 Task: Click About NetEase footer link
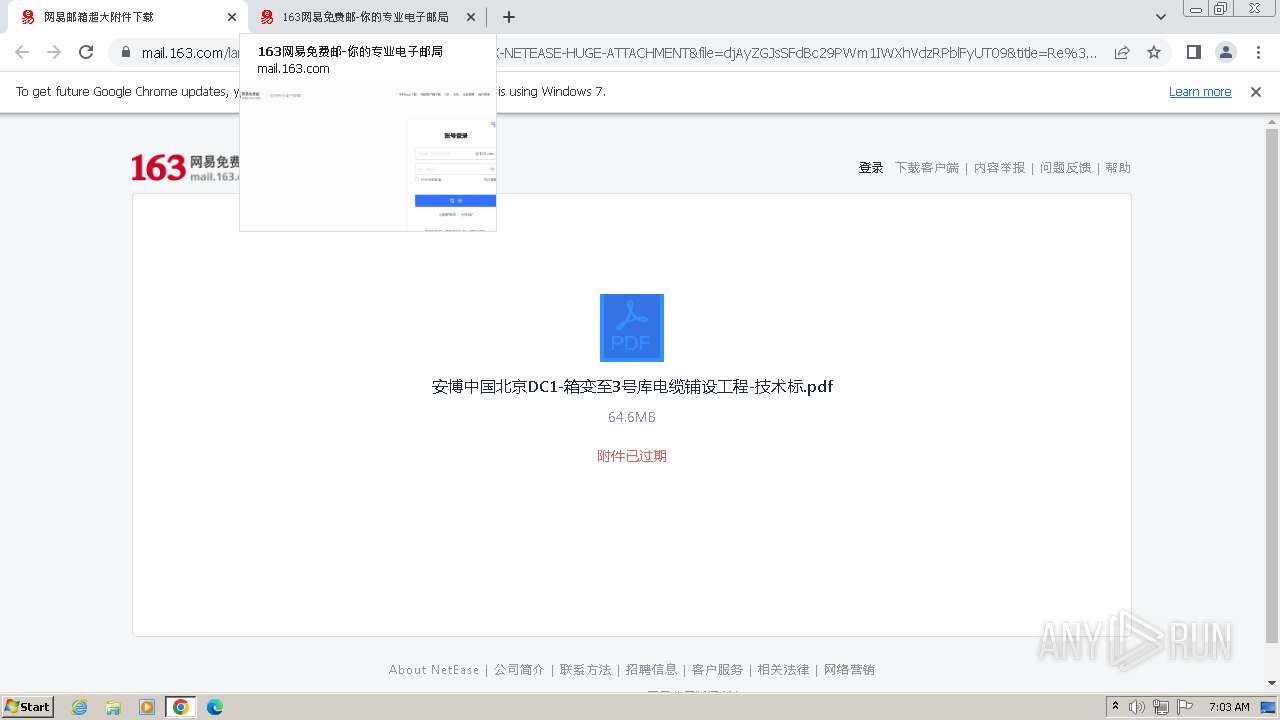434,670
